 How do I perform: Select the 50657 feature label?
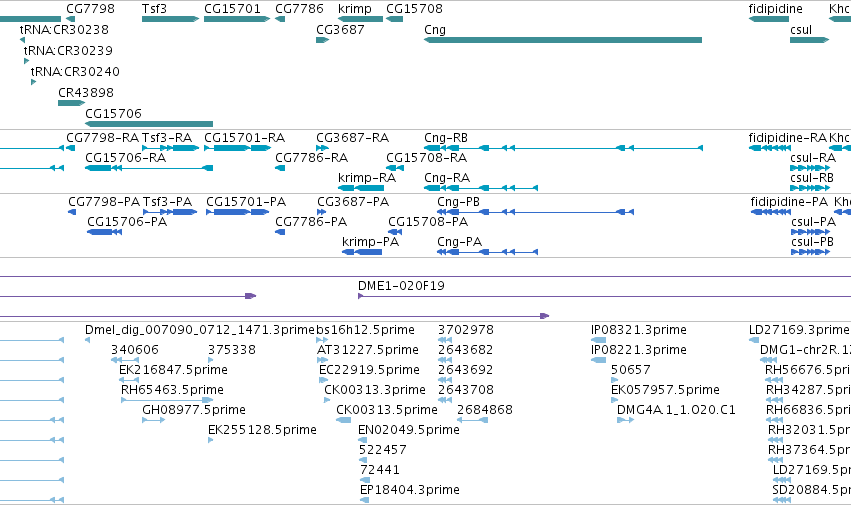click(630, 370)
